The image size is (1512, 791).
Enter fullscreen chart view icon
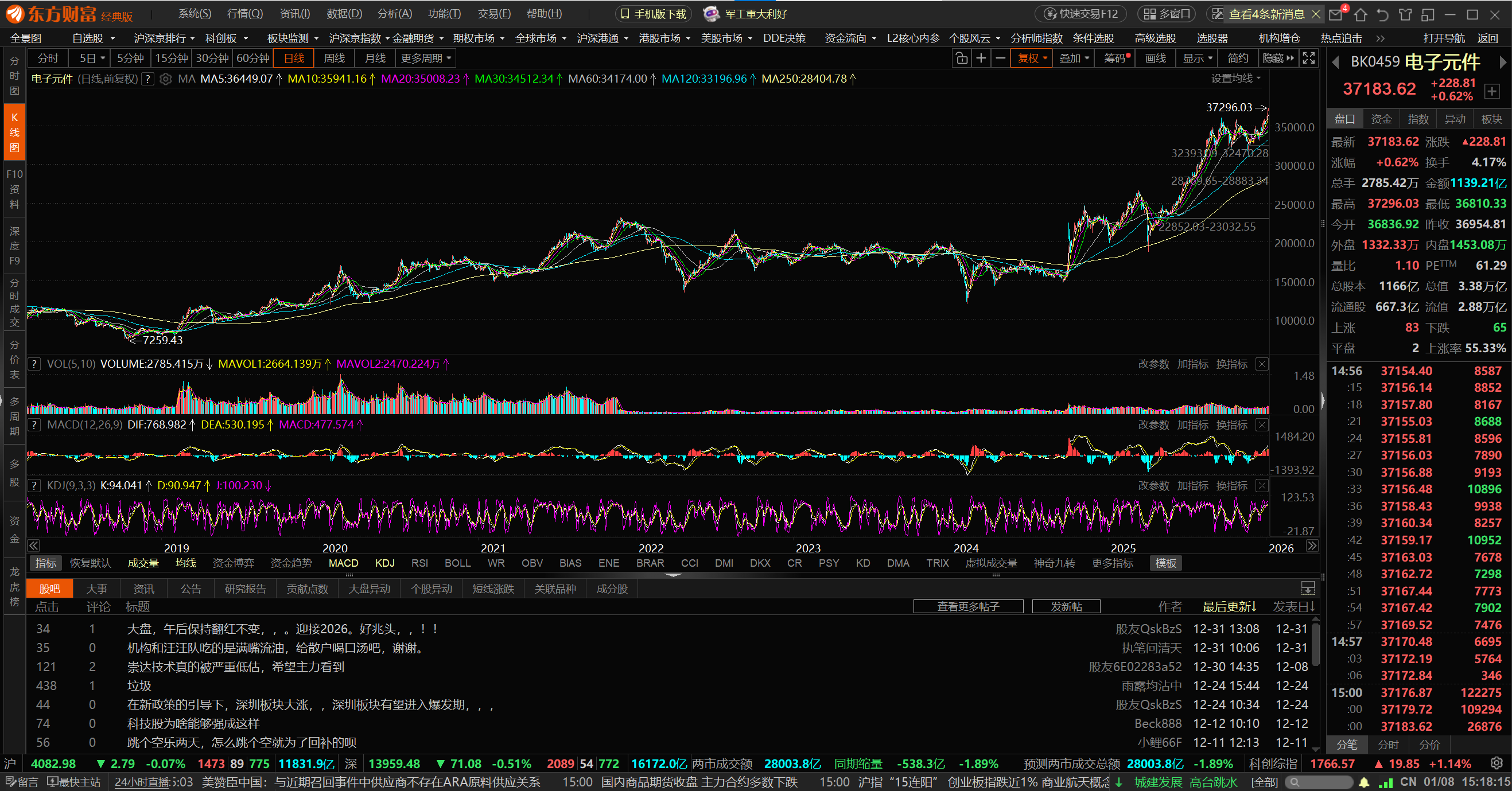point(1308,58)
